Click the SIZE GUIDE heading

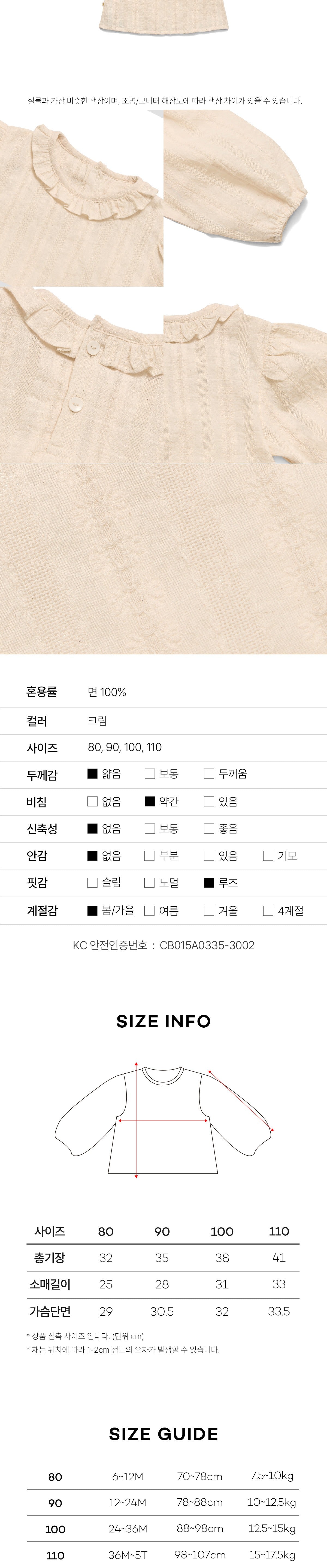[163, 1434]
